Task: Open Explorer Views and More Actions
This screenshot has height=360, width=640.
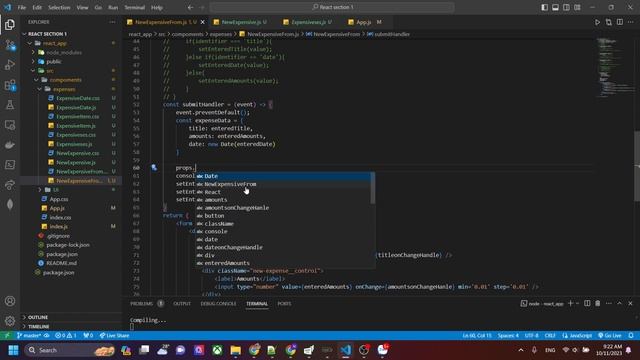Action: (112, 22)
